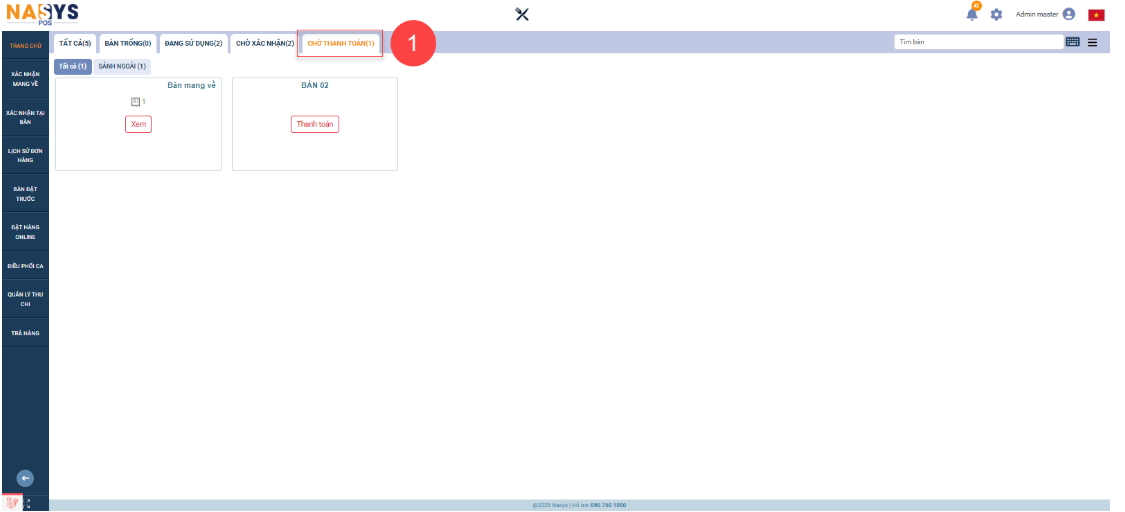
Task: Focus the Tìm bàn search field
Action: 978,42
